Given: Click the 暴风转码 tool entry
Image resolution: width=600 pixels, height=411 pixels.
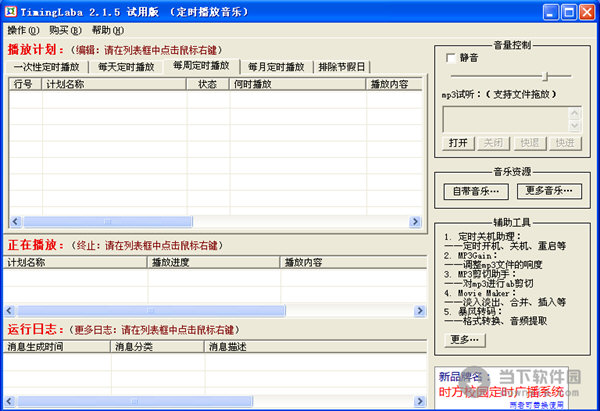Looking at the screenshot, I should (473, 312).
